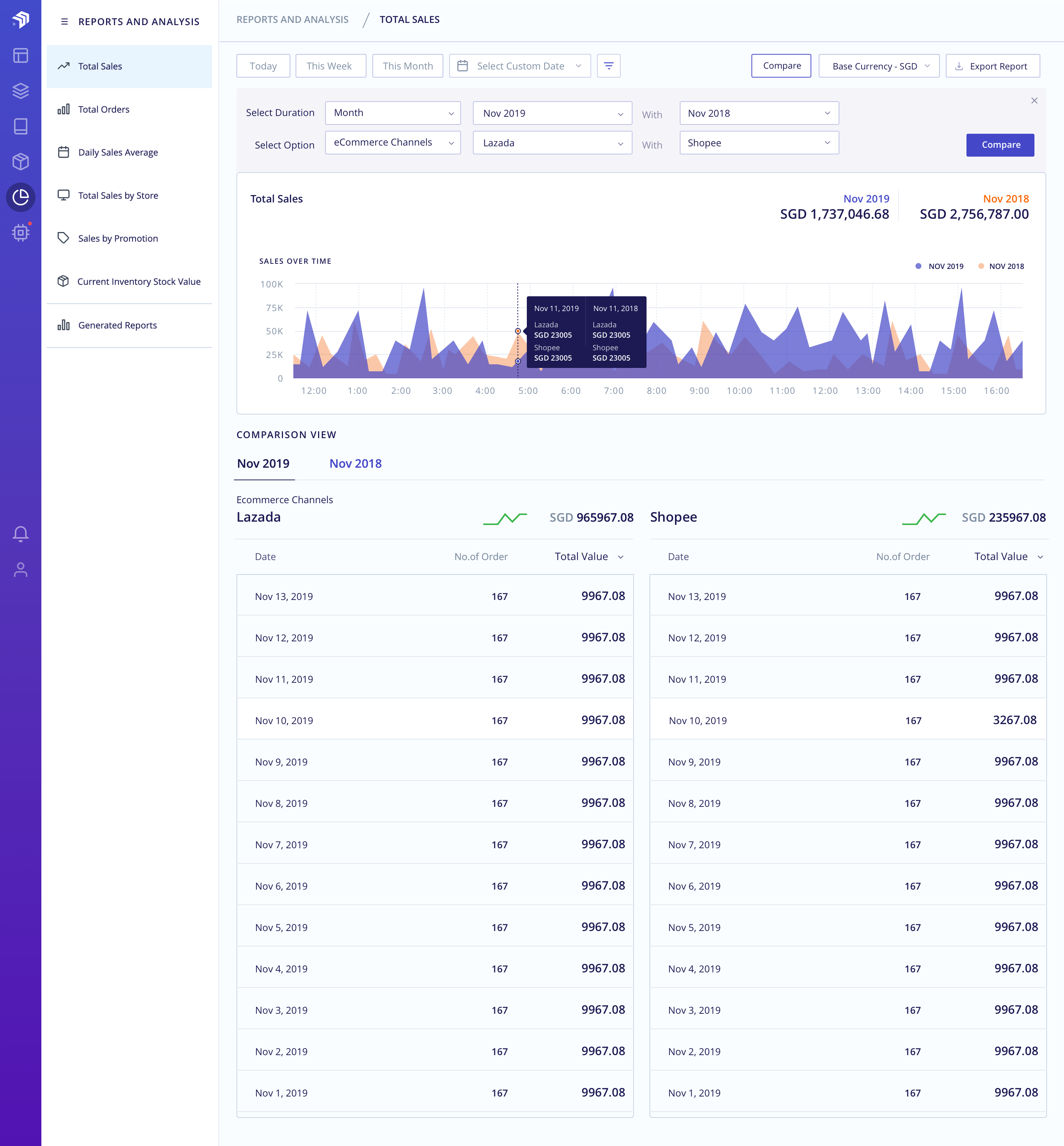
Task: Close the compare panel with X
Action: coord(1034,101)
